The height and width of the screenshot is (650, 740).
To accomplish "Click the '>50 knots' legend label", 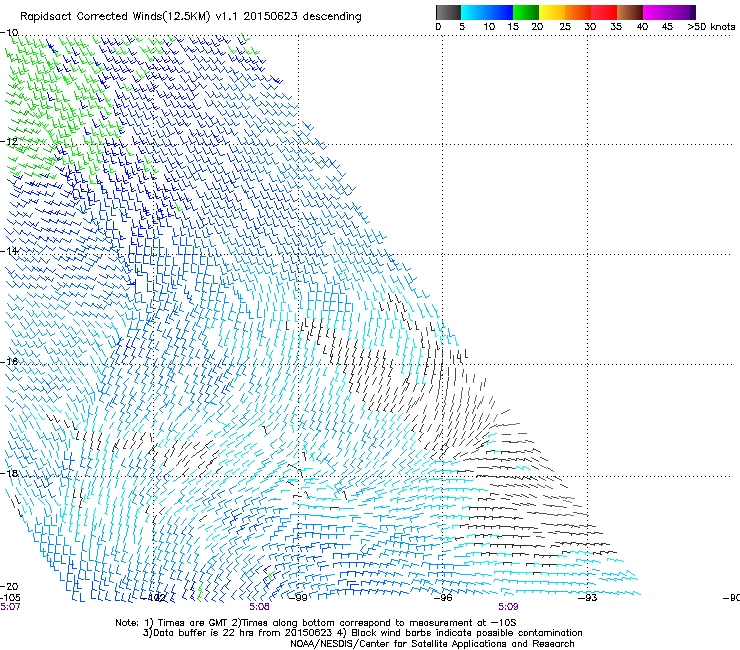I will [711, 27].
